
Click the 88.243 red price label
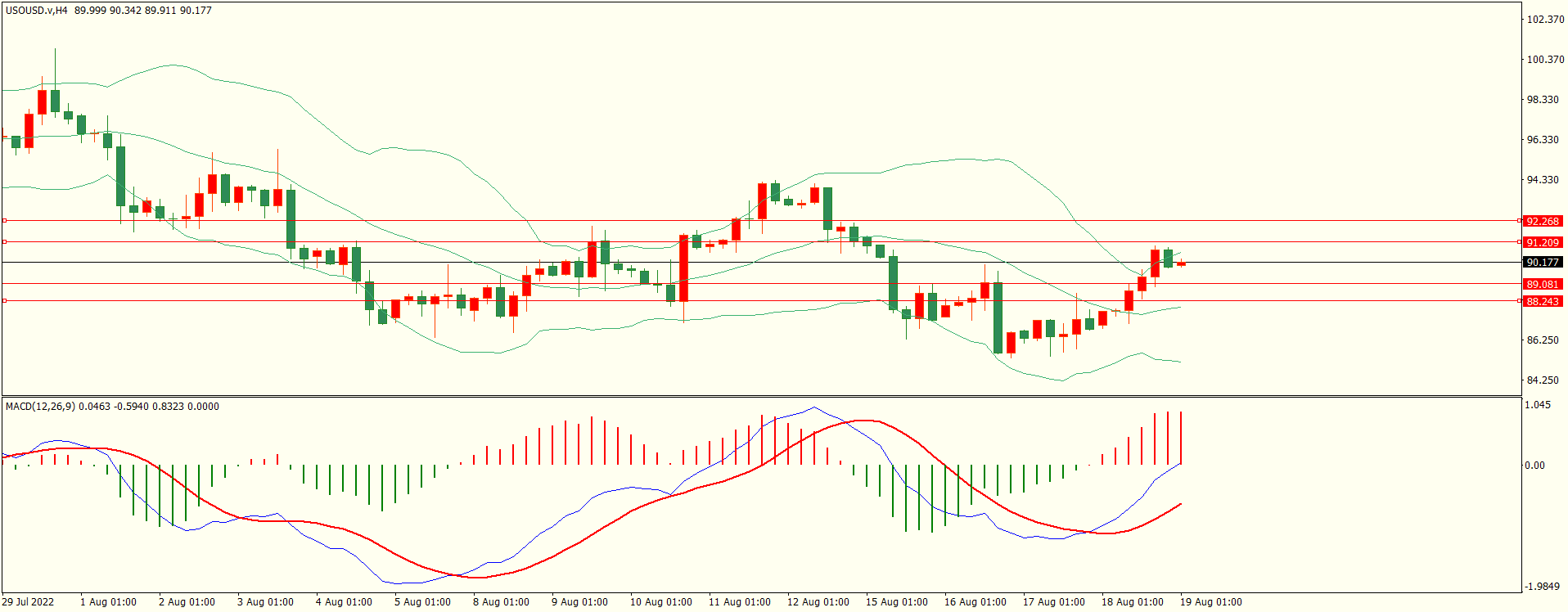coord(1542,301)
